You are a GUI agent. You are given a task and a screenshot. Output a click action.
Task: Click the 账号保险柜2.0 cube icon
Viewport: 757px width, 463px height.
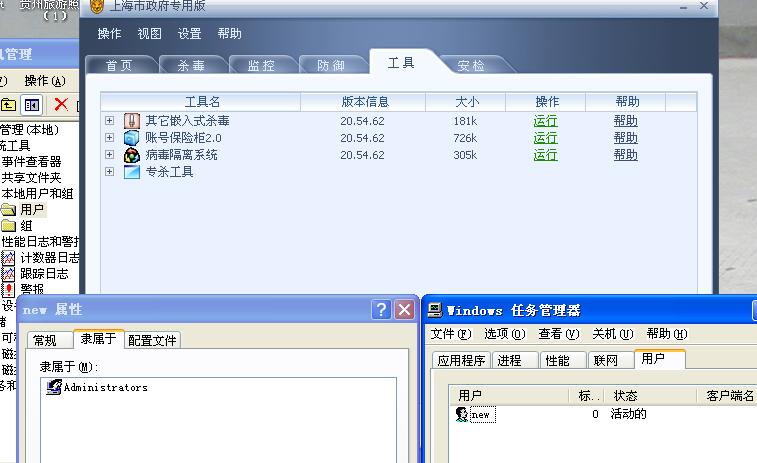click(132, 138)
